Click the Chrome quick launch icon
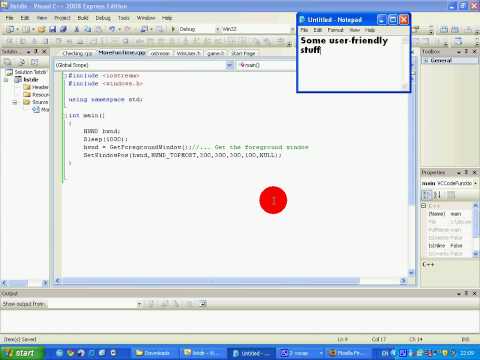 [x=70, y=353]
